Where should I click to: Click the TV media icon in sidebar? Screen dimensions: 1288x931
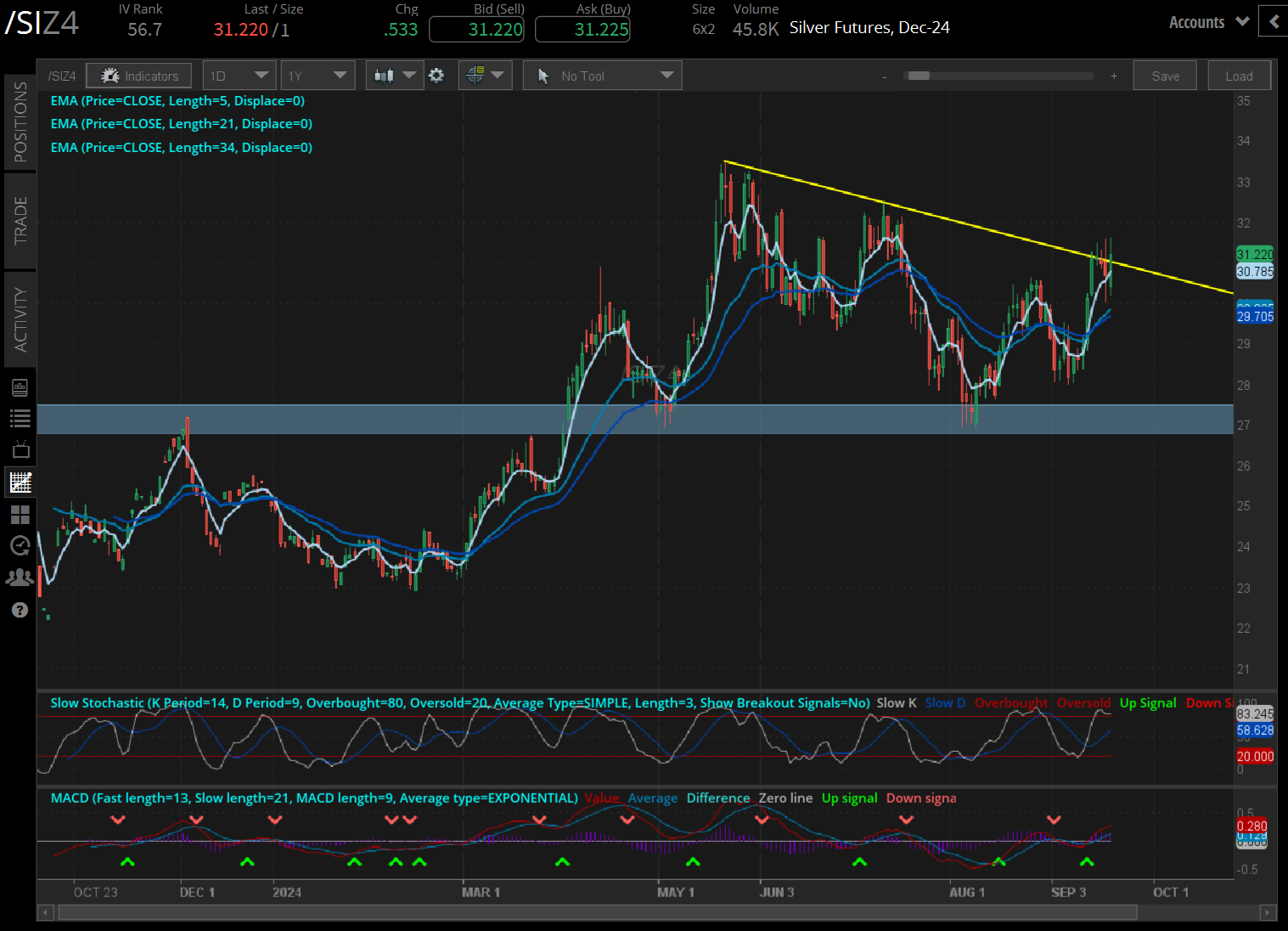tap(20, 449)
